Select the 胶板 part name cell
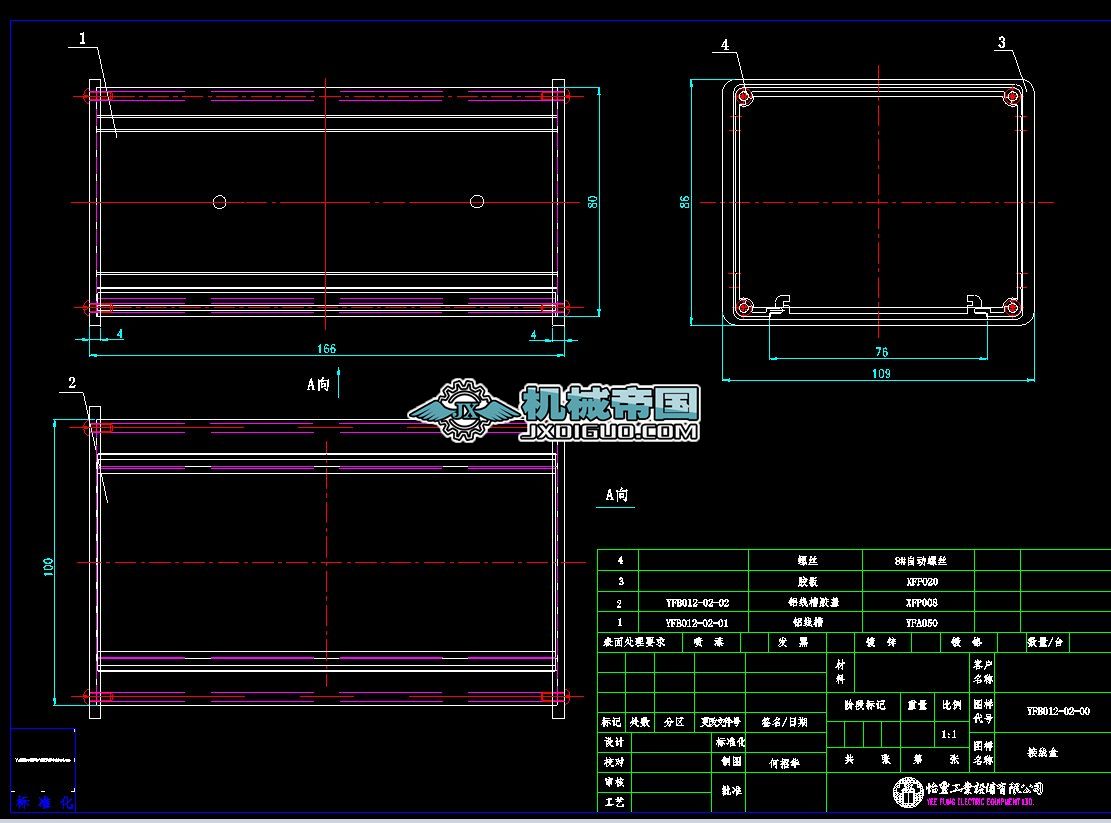 808,581
